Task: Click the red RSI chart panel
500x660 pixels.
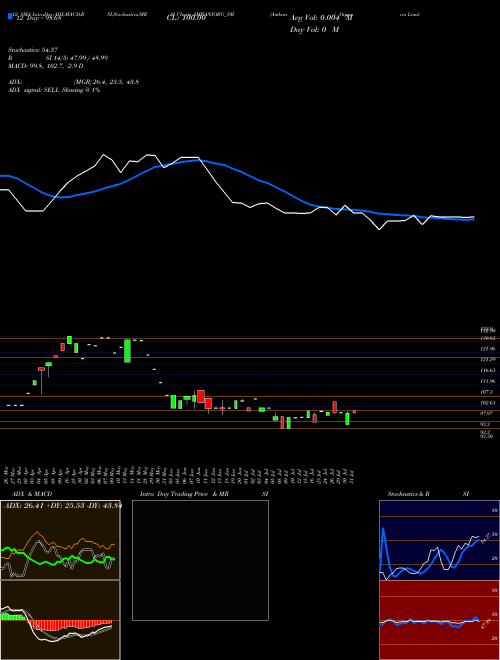Action: (439, 620)
